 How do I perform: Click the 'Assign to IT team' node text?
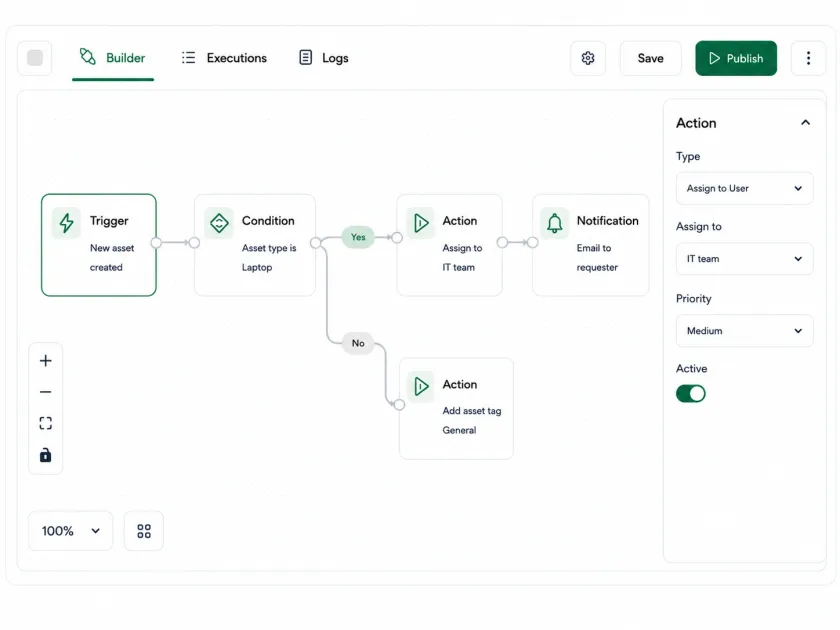[x=462, y=258]
